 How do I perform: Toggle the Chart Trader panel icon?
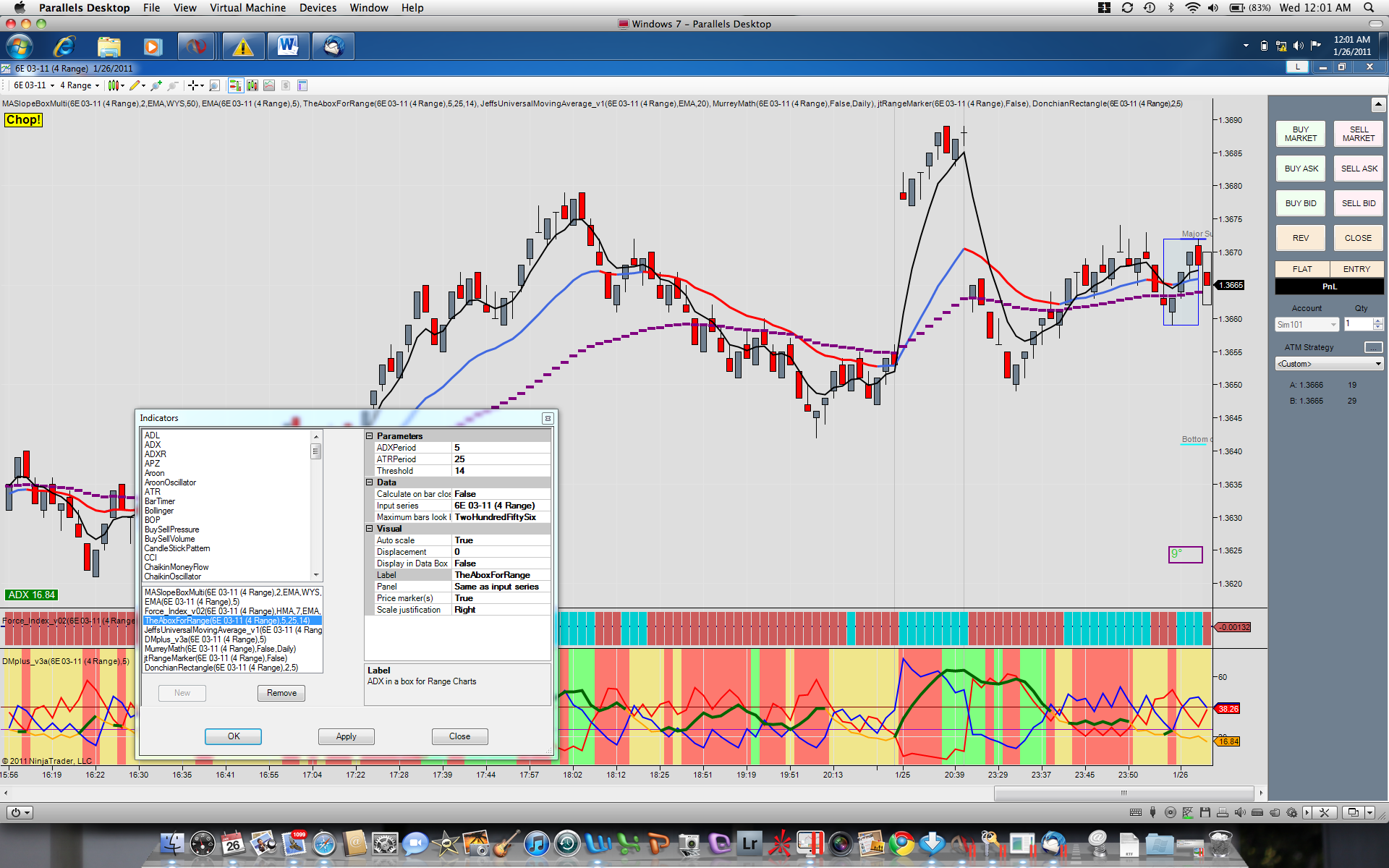[x=235, y=85]
